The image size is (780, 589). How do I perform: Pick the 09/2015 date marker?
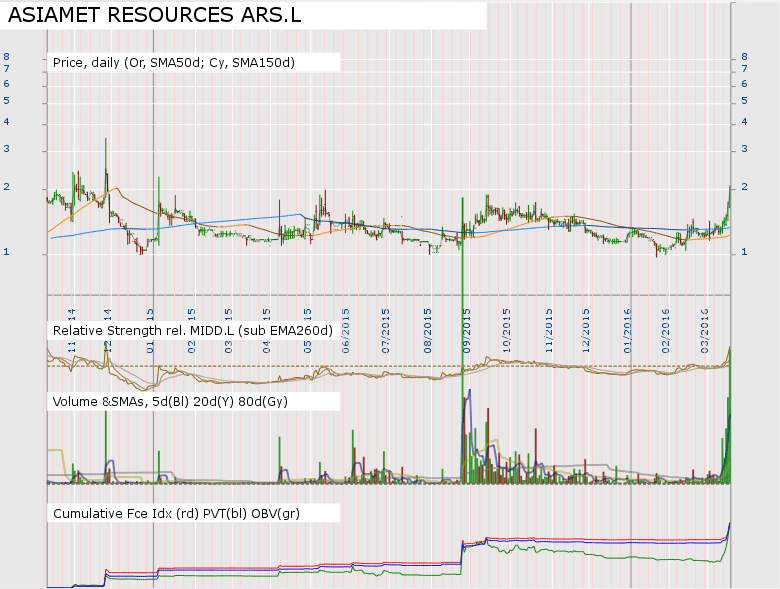point(467,325)
